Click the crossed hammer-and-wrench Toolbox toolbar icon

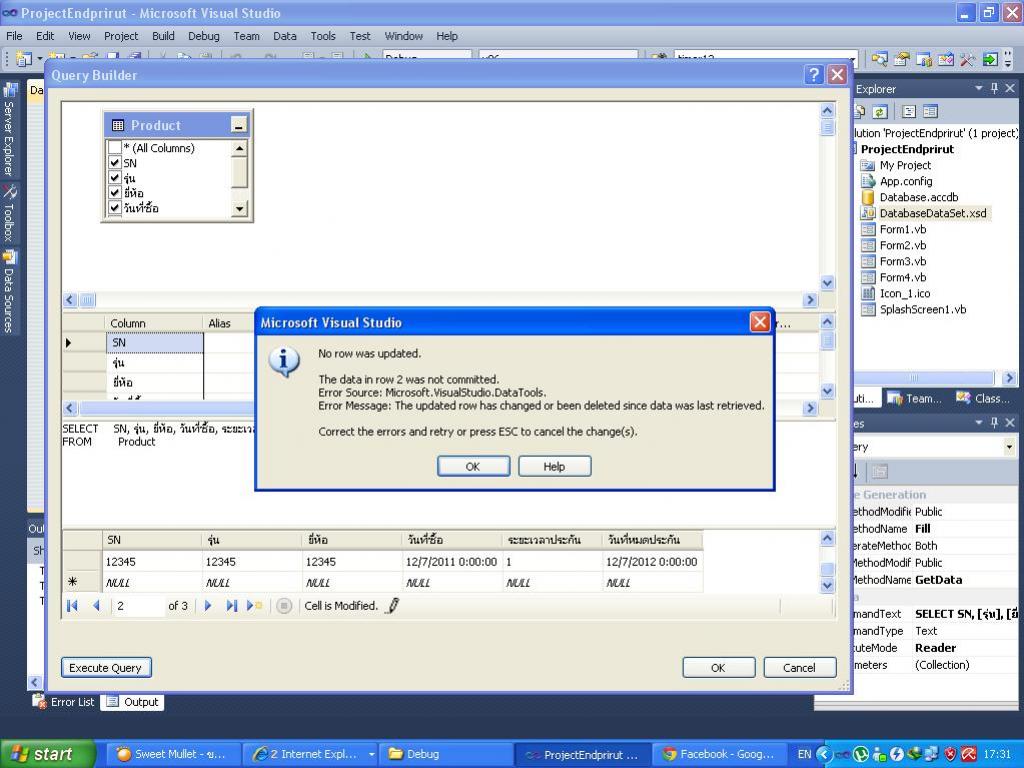coord(967,60)
